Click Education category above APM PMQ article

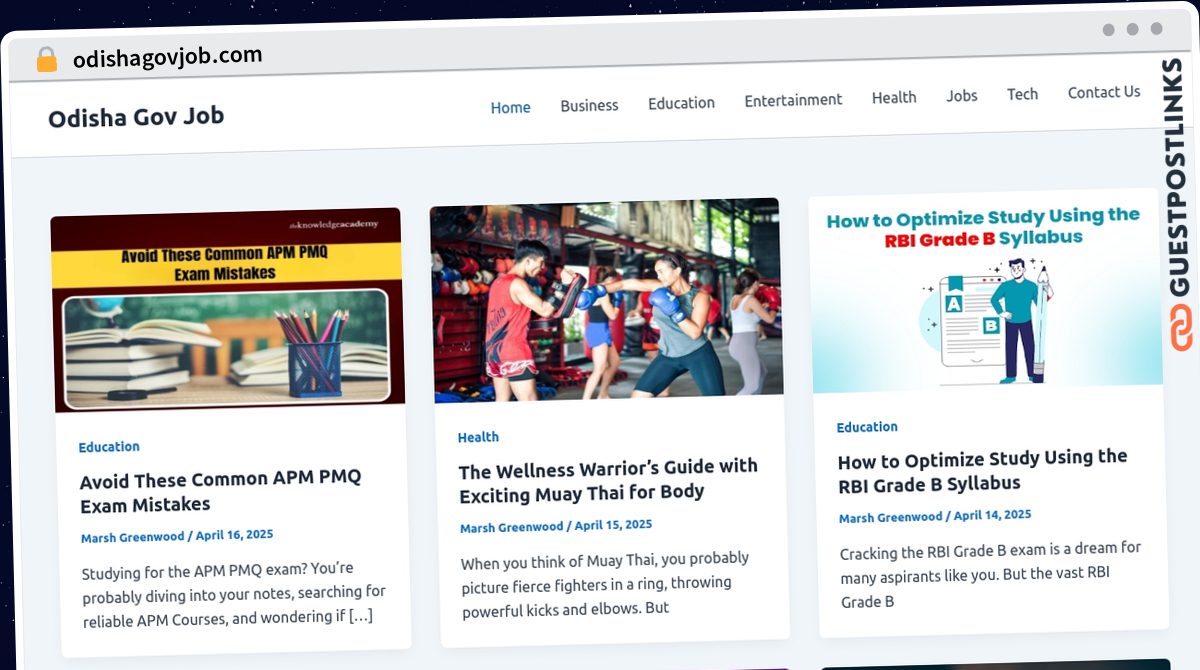click(109, 447)
